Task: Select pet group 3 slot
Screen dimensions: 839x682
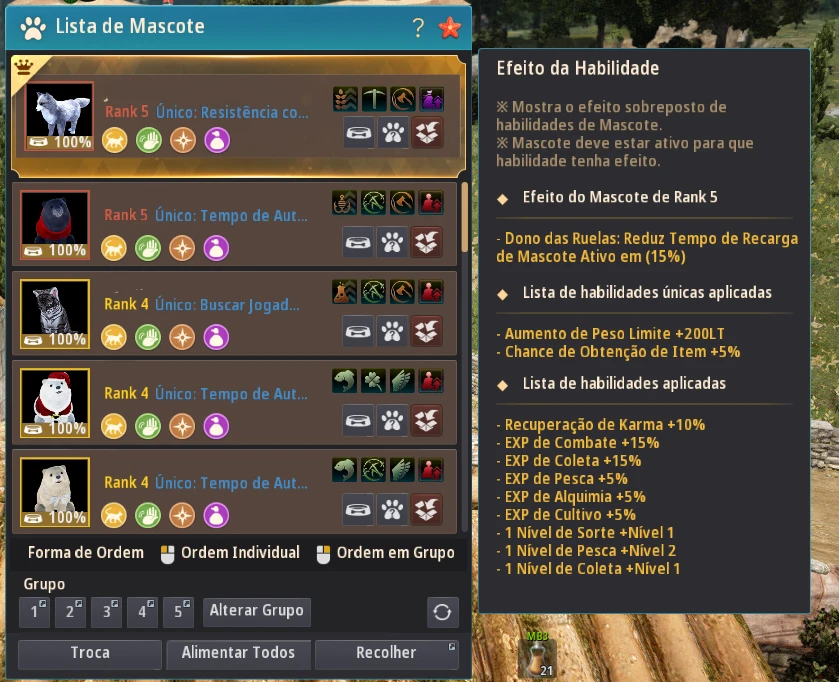Action: tap(106, 612)
